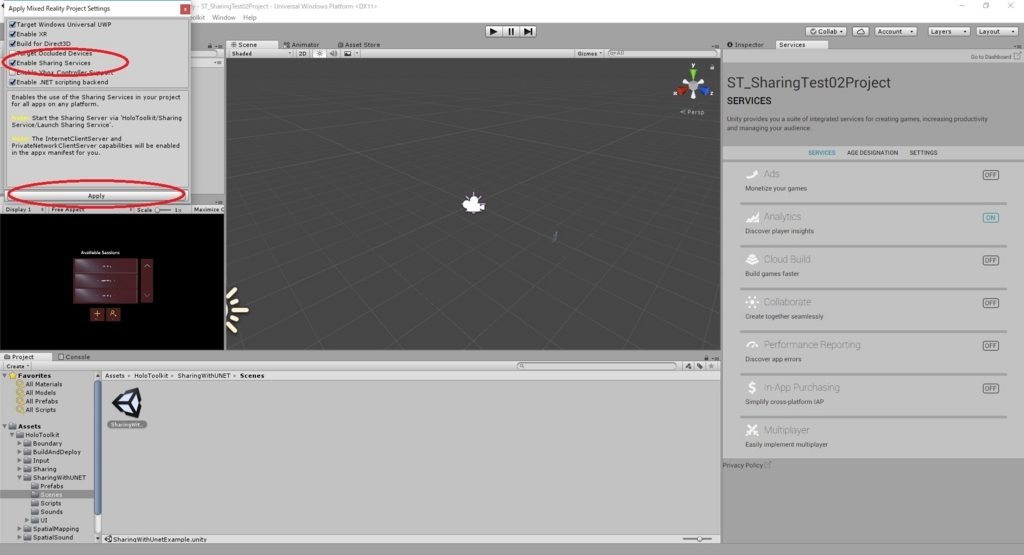The height and width of the screenshot is (555, 1024).
Task: Adjust the Game view Scale slider
Action: pos(162,210)
